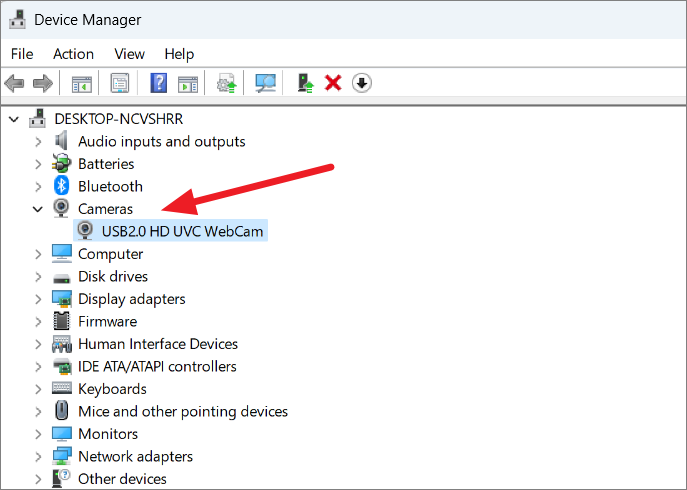
Task: Click the Firmware chip icon
Action: 61,321
